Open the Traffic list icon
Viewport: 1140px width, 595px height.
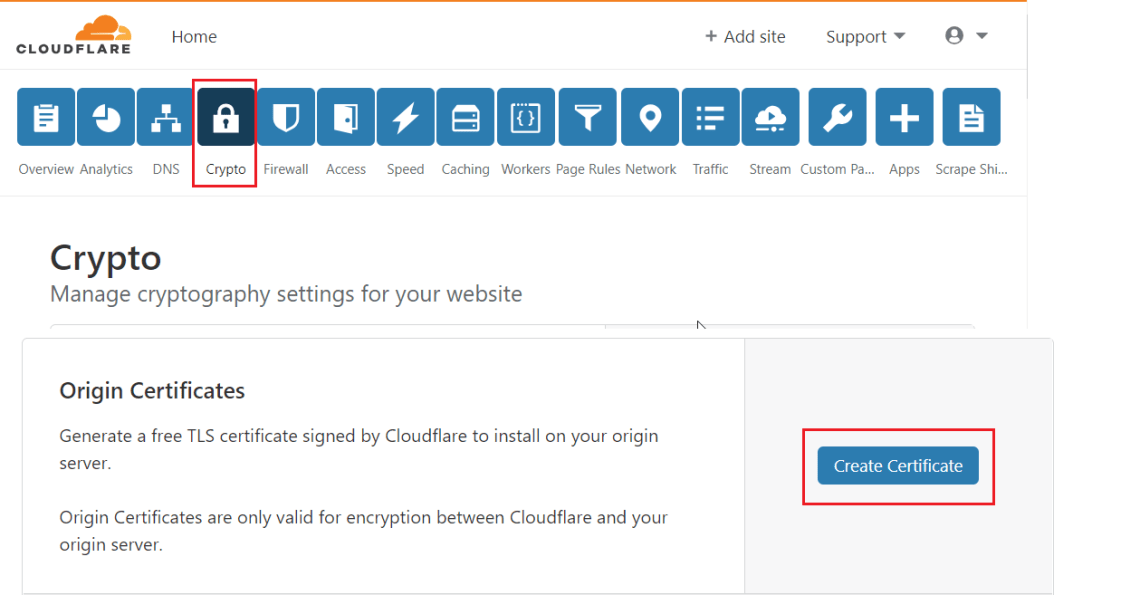pos(710,118)
